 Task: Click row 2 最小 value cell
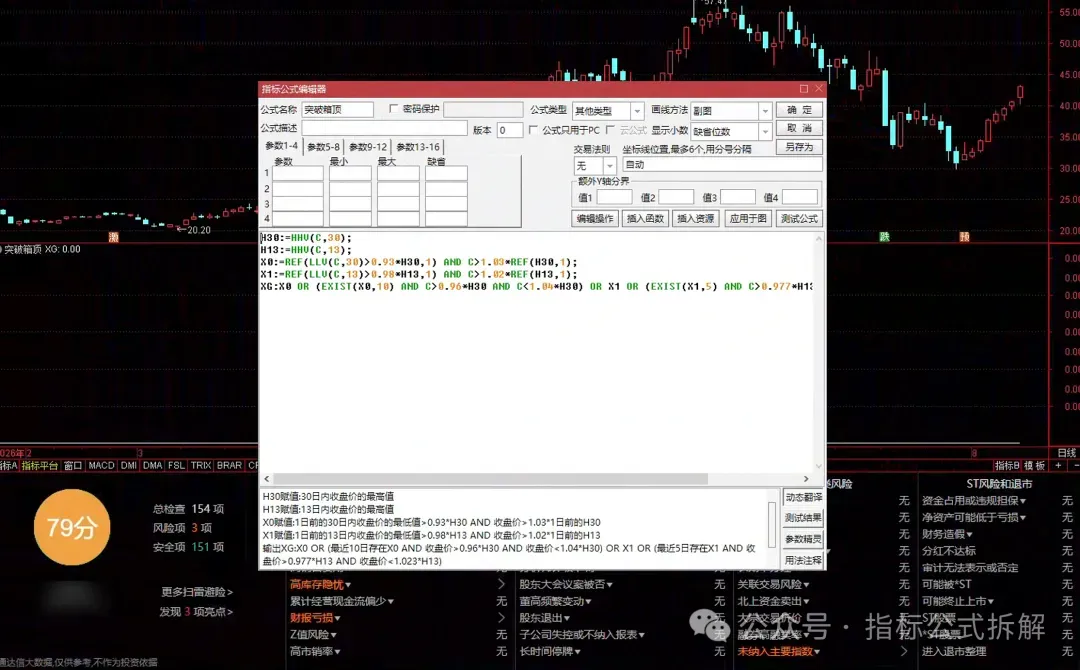click(350, 189)
